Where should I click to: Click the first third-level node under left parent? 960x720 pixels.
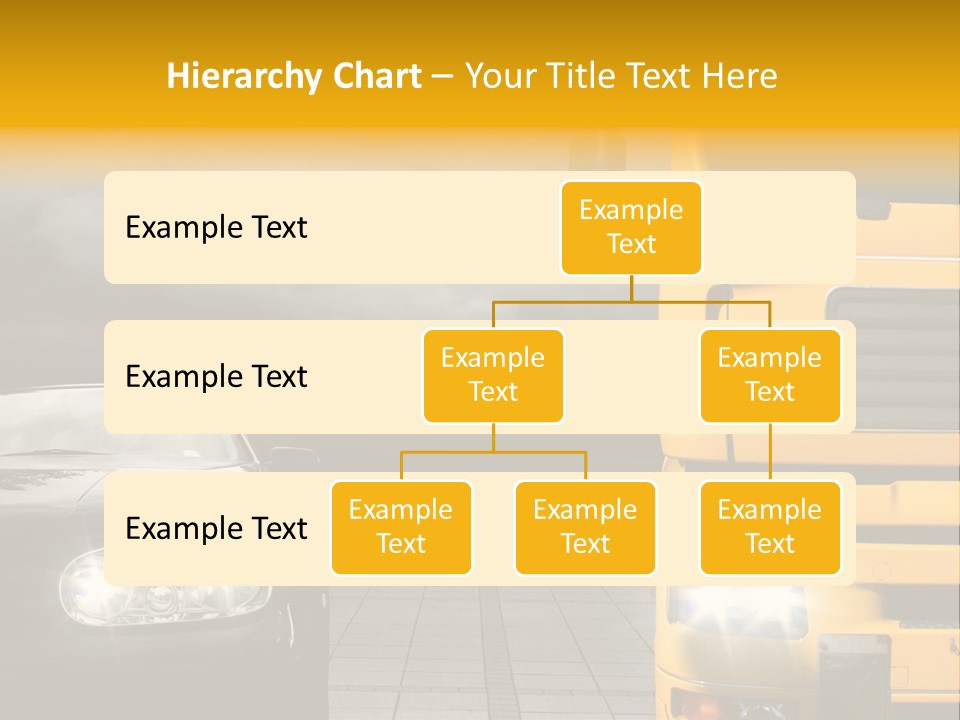click(401, 527)
